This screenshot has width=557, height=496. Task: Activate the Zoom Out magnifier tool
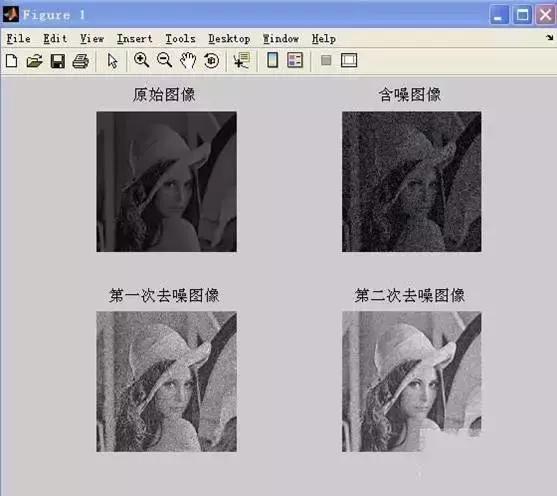tap(164, 60)
